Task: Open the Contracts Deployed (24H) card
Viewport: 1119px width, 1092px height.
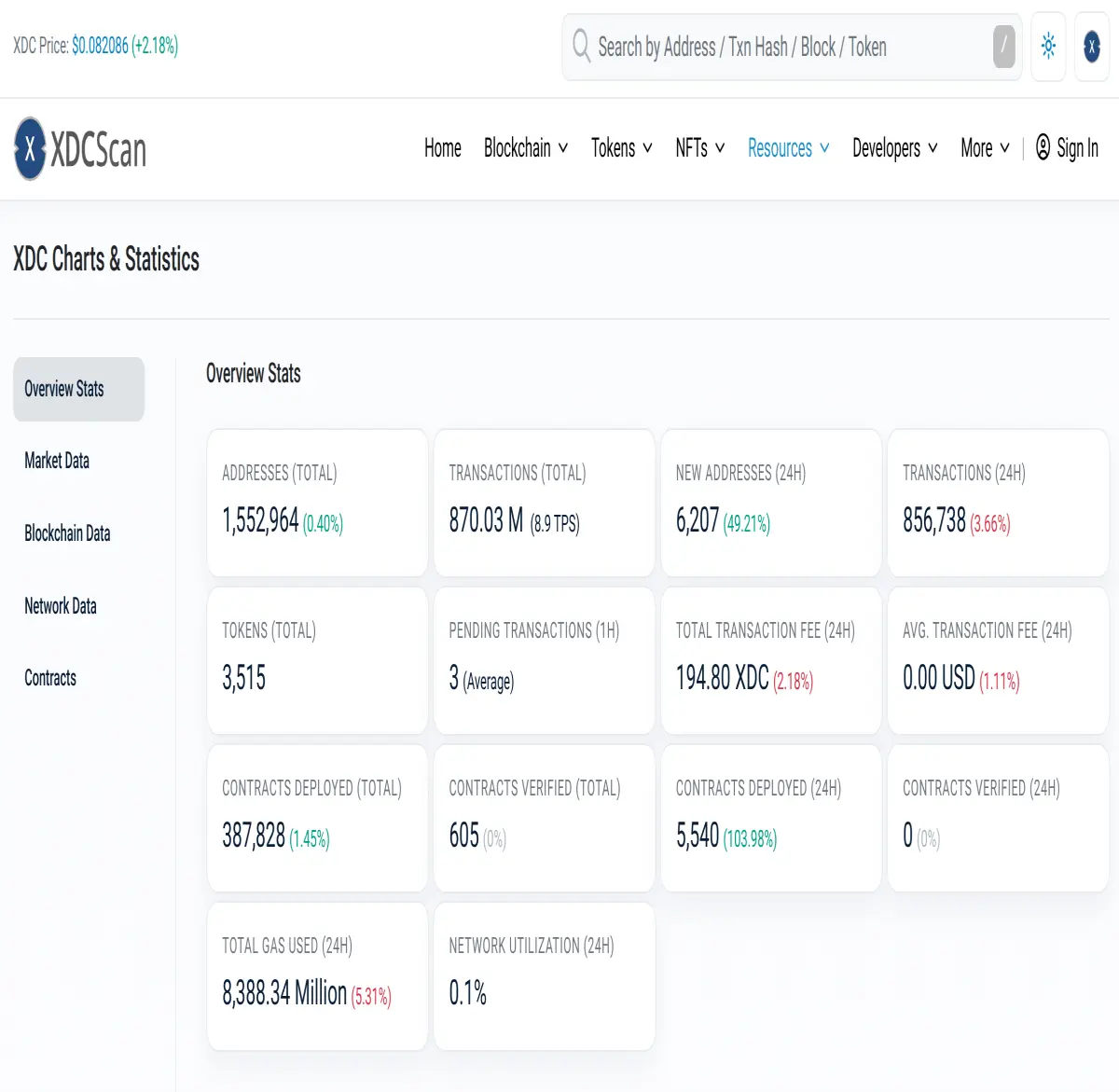Action: point(771,818)
